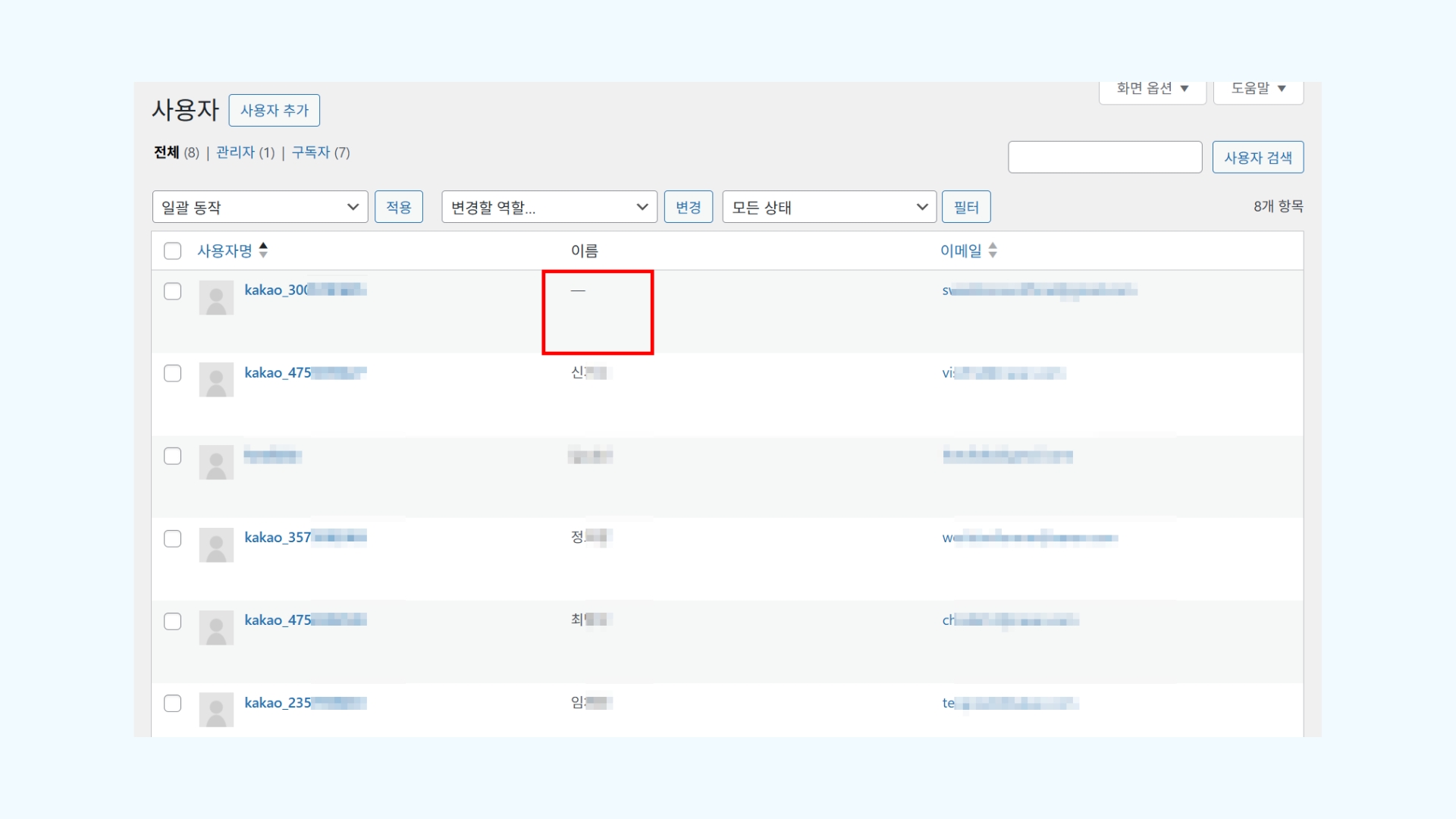Filter list by 구독자 role

tap(311, 152)
